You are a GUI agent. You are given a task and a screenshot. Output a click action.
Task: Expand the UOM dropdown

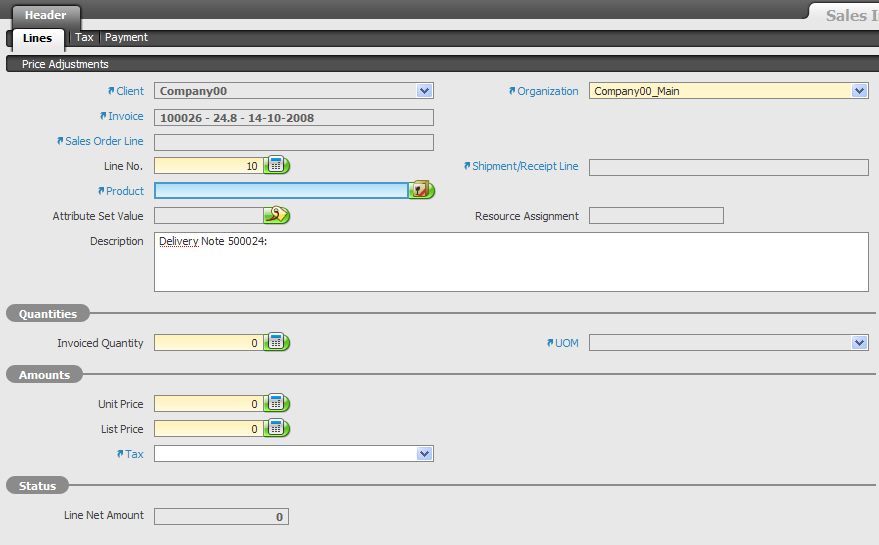point(859,343)
